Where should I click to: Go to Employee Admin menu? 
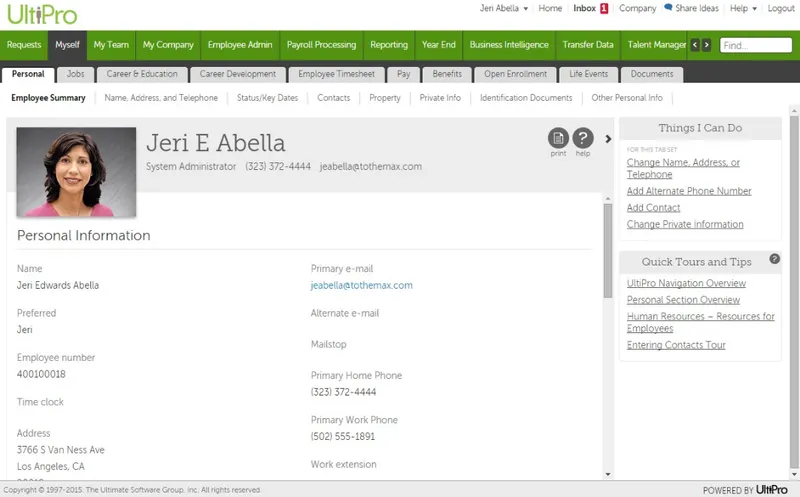click(x=240, y=45)
